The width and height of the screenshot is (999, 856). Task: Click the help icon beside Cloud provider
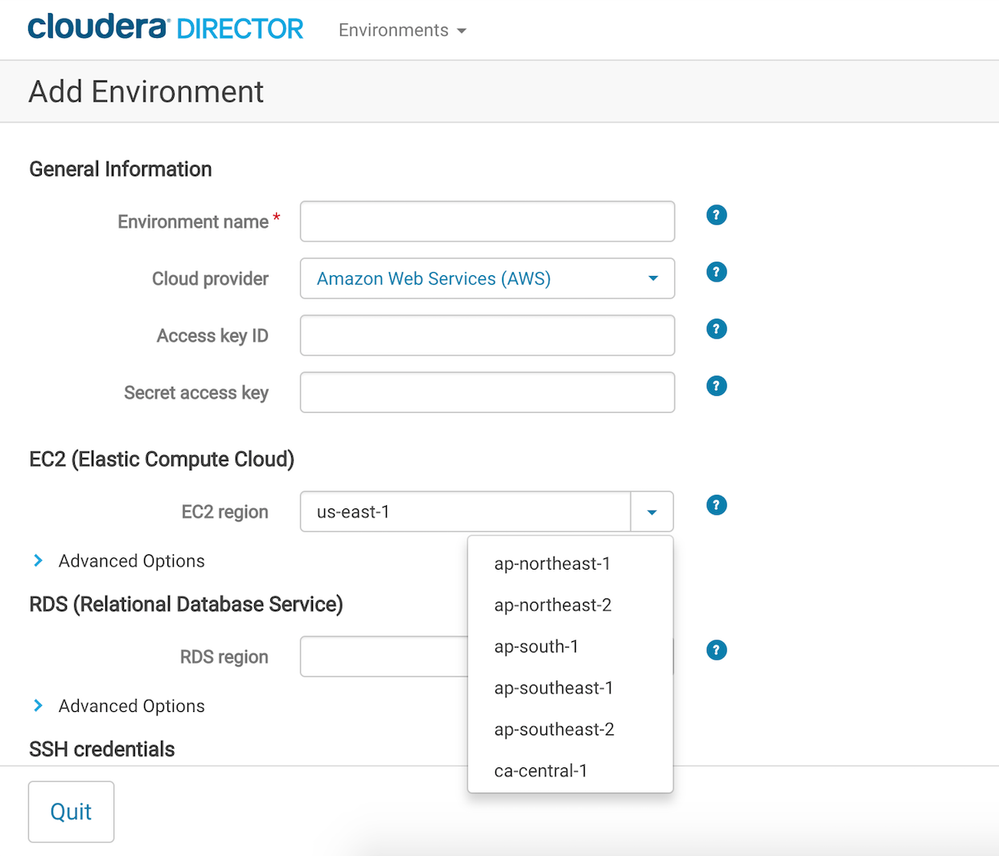(716, 272)
